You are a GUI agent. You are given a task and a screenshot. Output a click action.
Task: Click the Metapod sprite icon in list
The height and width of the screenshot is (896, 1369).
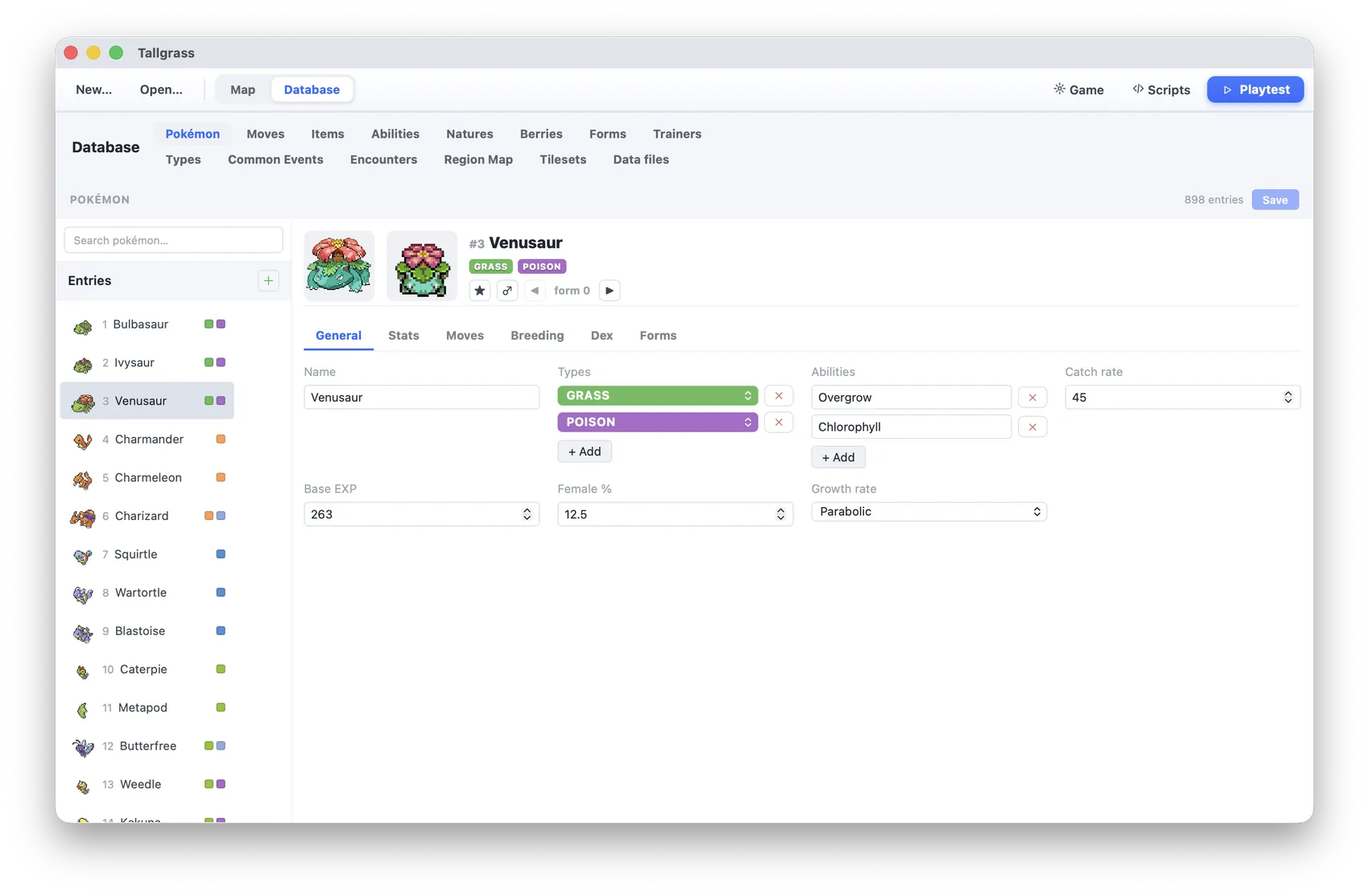83,710
